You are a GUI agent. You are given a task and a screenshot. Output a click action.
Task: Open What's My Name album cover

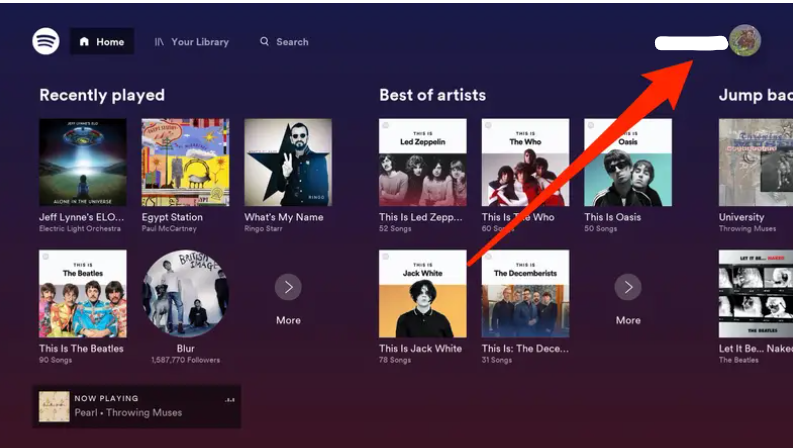click(288, 162)
